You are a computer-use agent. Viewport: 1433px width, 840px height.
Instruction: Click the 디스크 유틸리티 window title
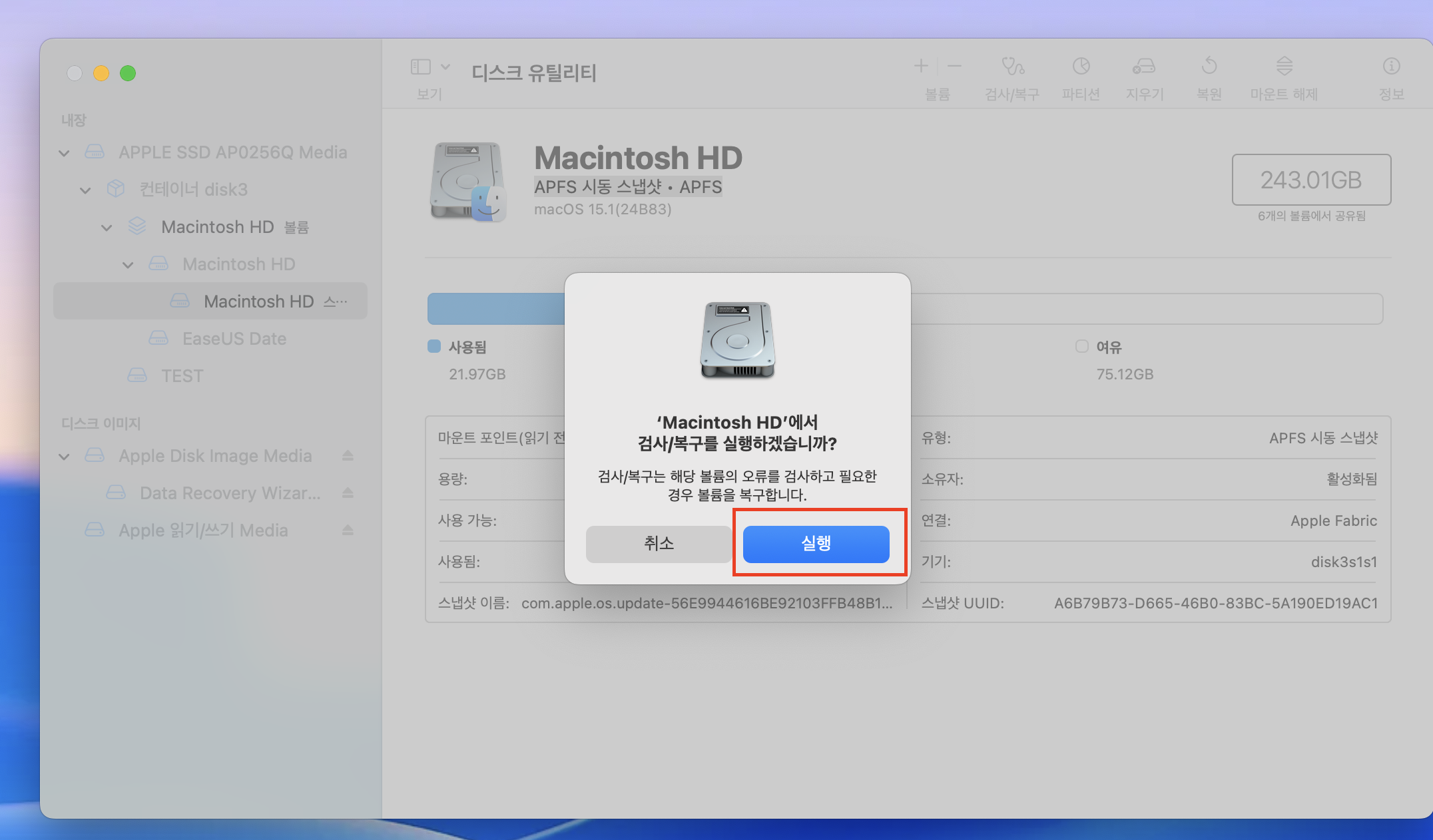534,72
